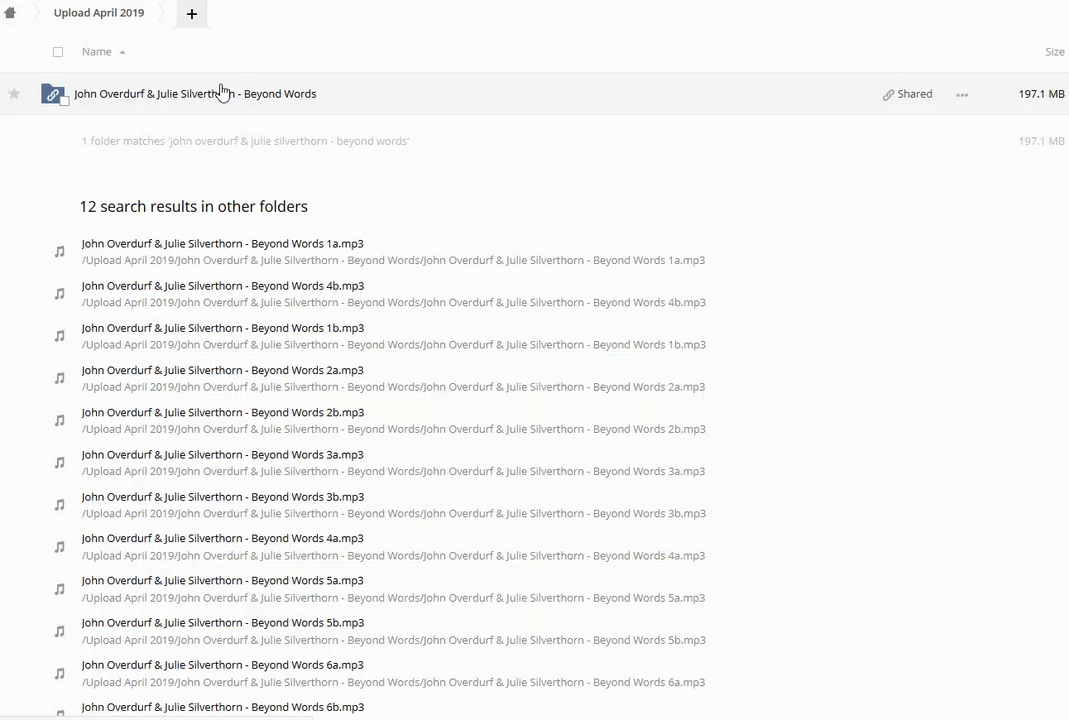Open the Beyond Words folder
The image size is (1069, 720).
pyautogui.click(x=195, y=94)
